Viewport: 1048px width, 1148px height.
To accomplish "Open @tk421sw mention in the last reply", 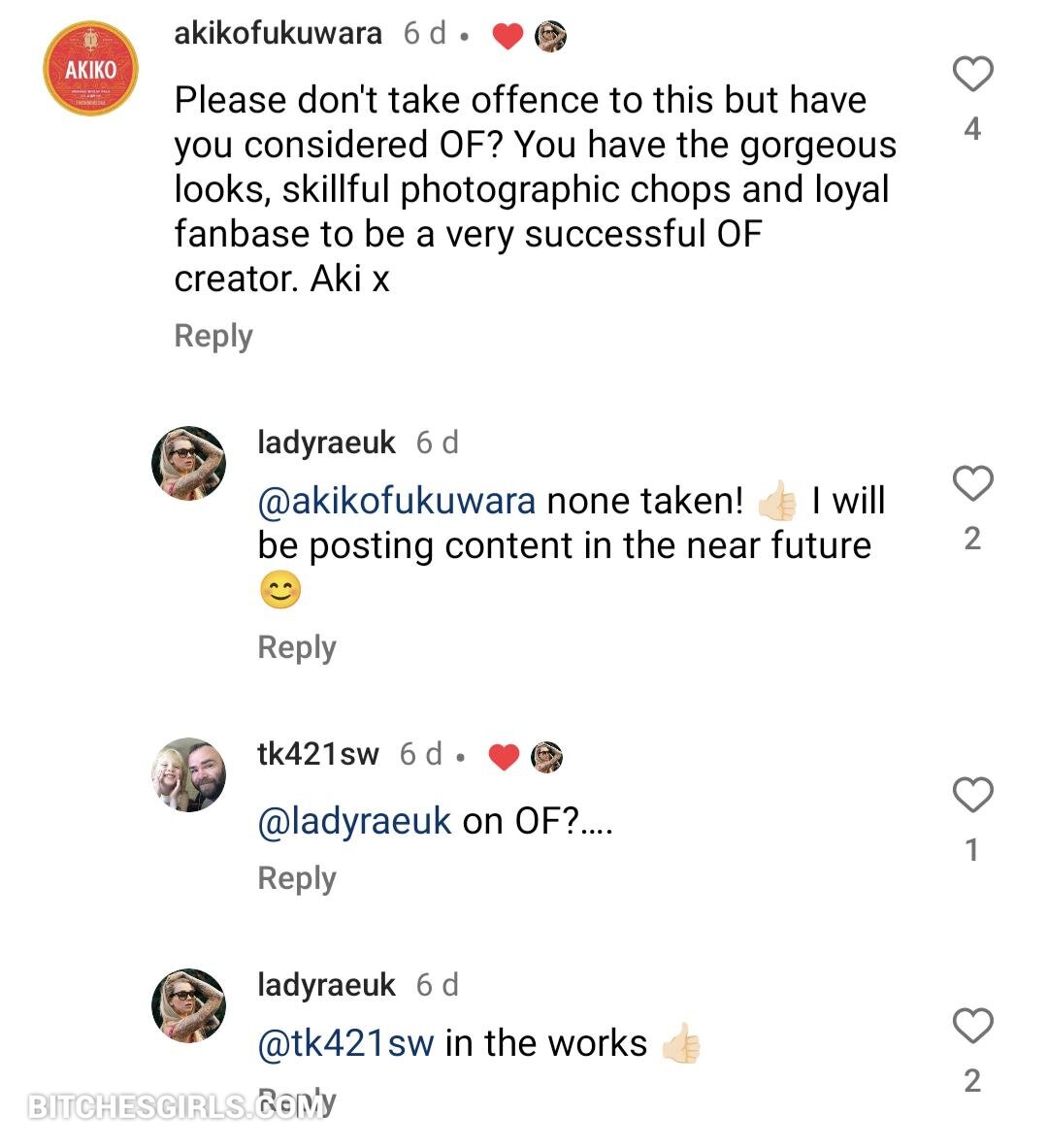I will pyautogui.click(x=346, y=1043).
